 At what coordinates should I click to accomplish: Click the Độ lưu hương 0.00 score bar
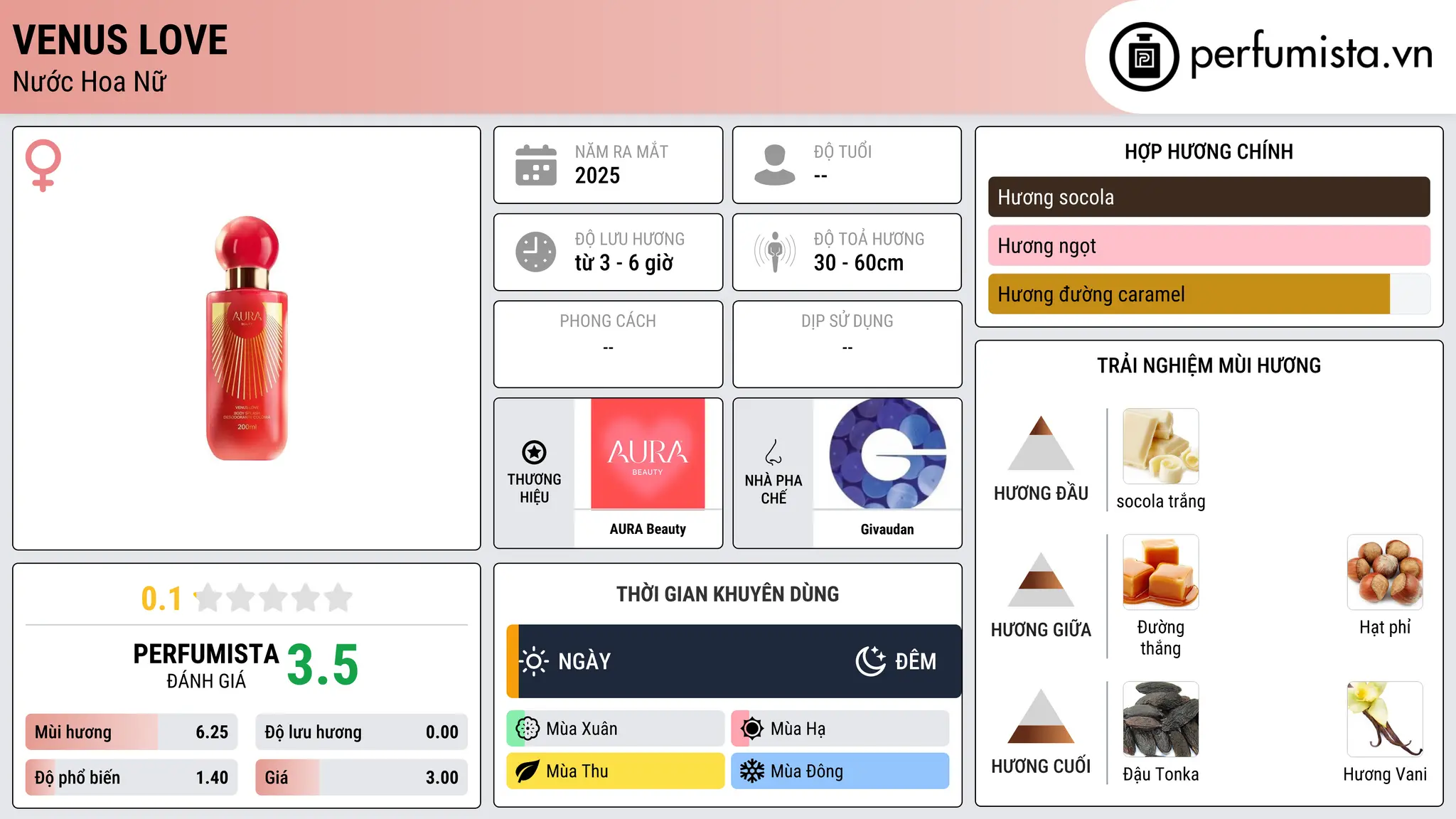tap(361, 732)
